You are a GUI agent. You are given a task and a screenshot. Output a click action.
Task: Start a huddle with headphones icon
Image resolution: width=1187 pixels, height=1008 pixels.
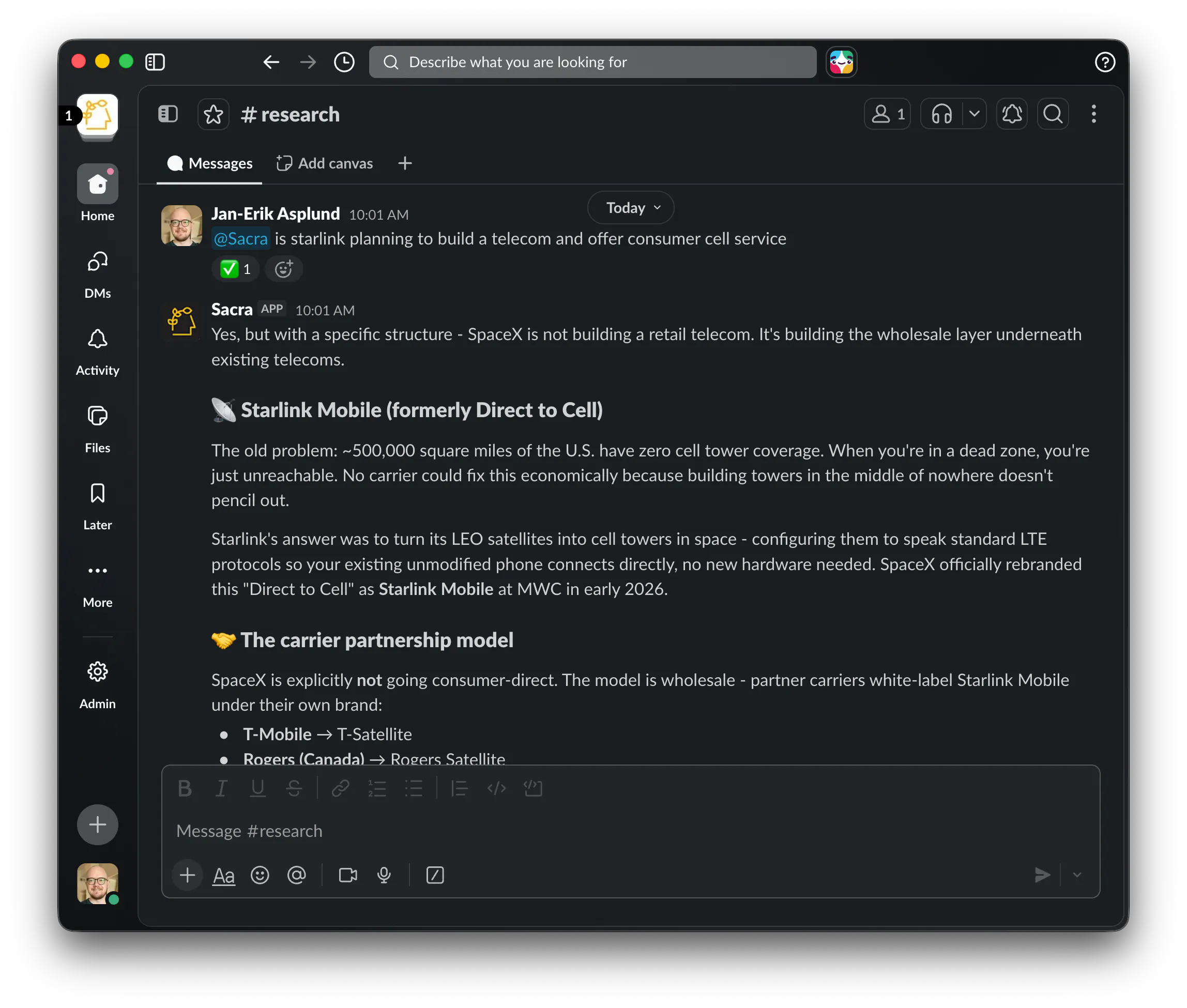tap(941, 114)
